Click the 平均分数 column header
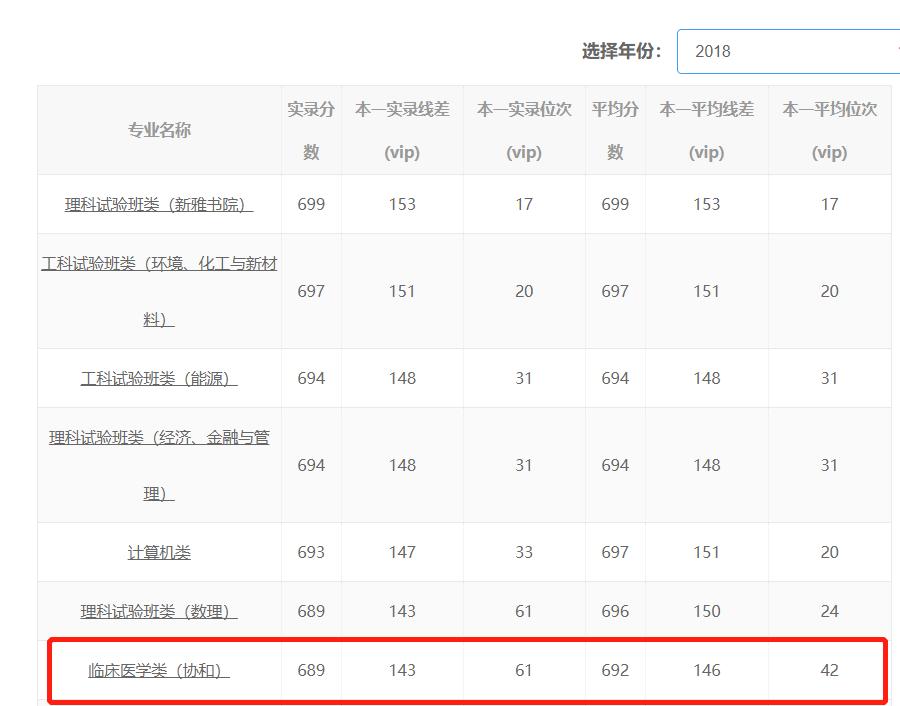The width and height of the screenshot is (900, 706). (614, 130)
